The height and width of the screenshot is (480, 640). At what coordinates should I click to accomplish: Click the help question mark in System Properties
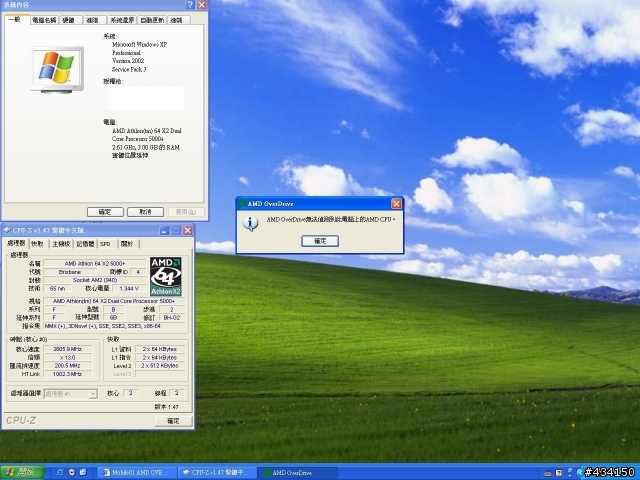[190, 5]
